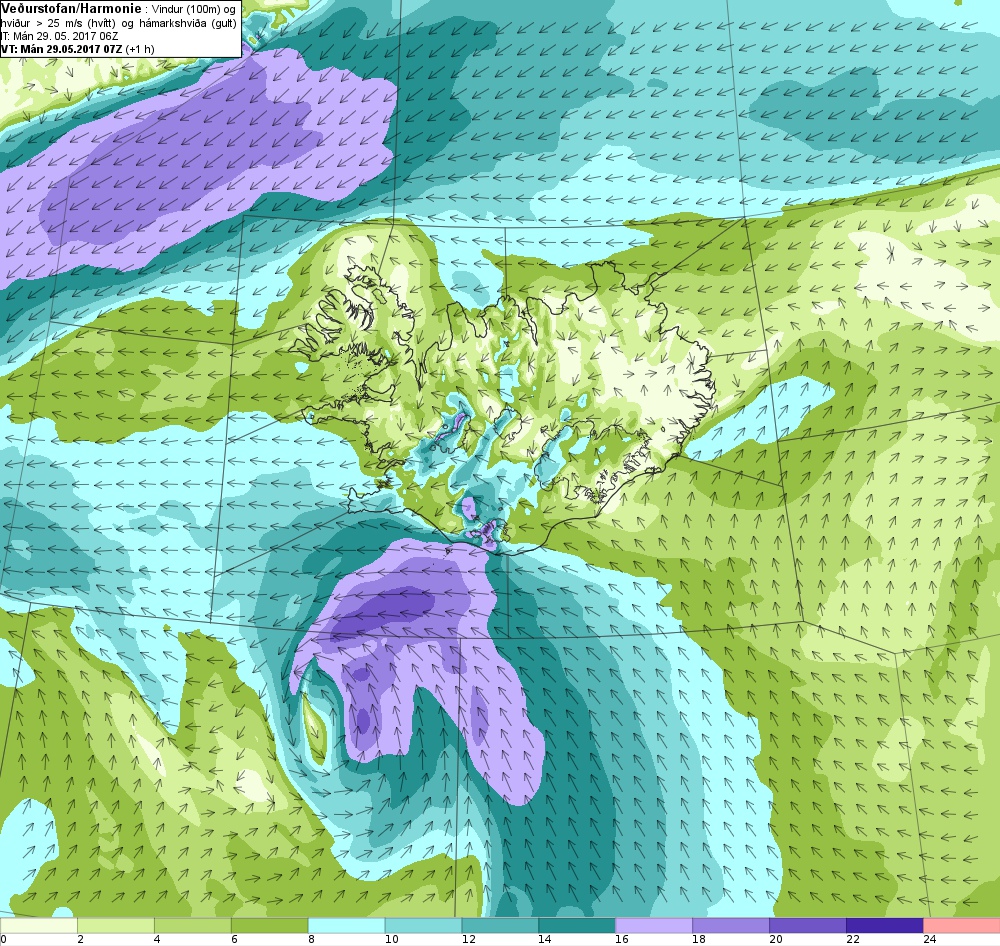Click the 0–2 m/s palest legend swatch
Viewport: 1000px width, 946px height.
tap(38, 925)
